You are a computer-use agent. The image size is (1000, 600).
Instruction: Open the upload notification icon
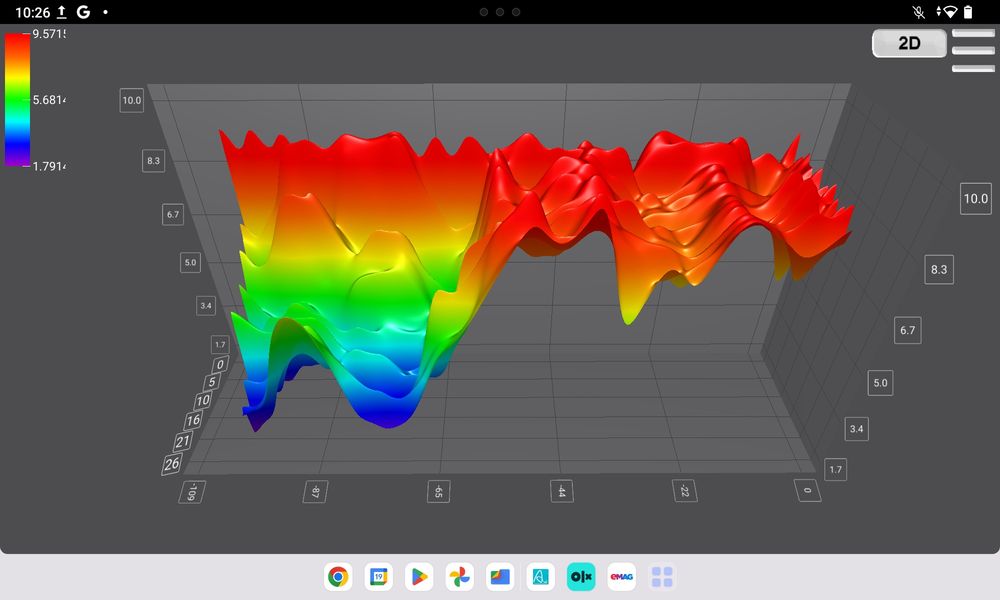point(62,11)
